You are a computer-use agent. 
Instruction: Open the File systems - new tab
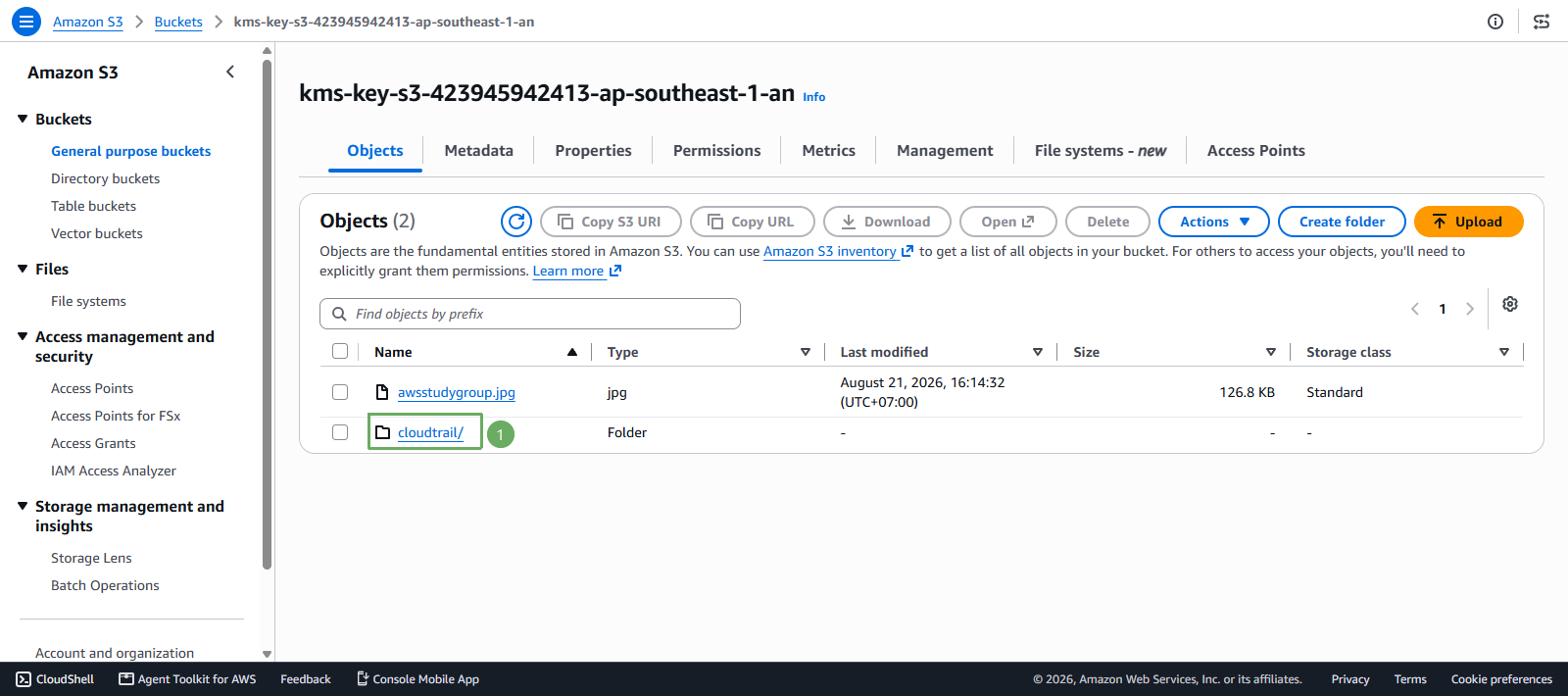[x=1101, y=151]
